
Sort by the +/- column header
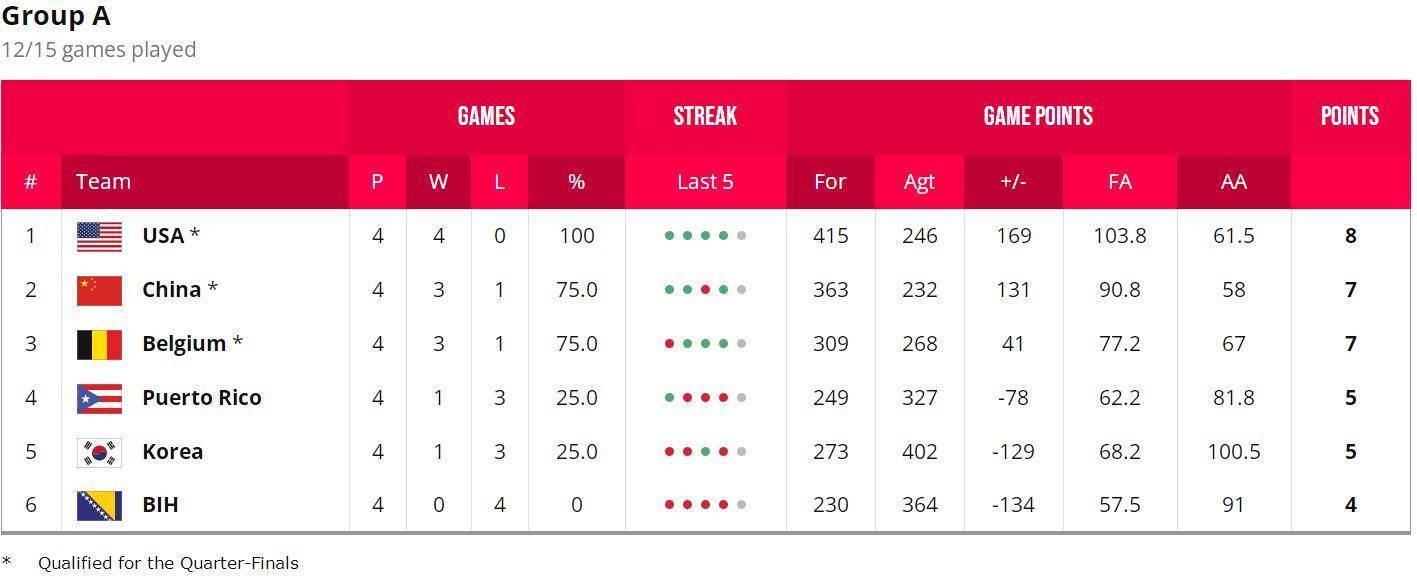[1013, 182]
